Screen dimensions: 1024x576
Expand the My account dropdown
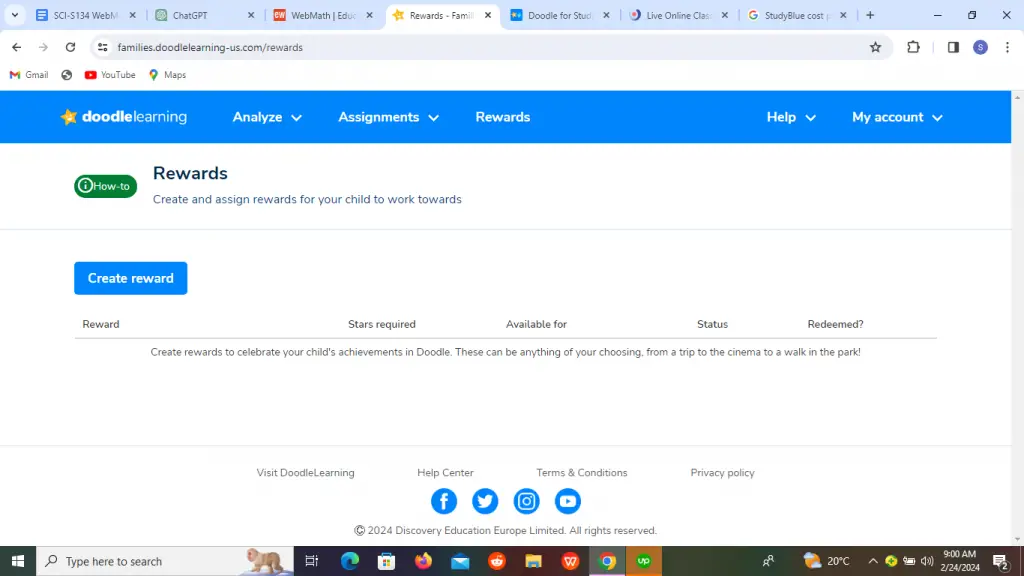pos(896,117)
